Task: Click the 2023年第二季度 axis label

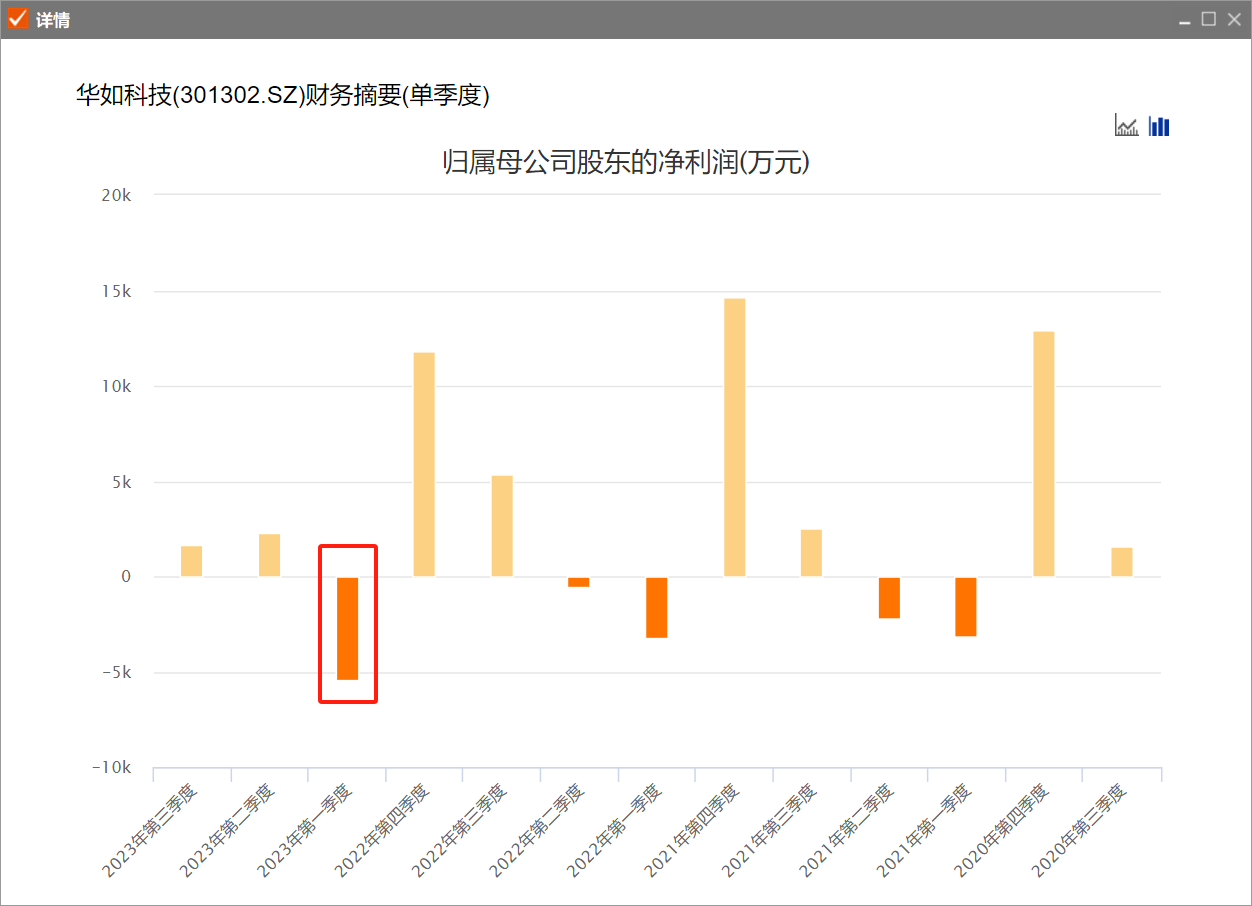Action: click(x=227, y=832)
